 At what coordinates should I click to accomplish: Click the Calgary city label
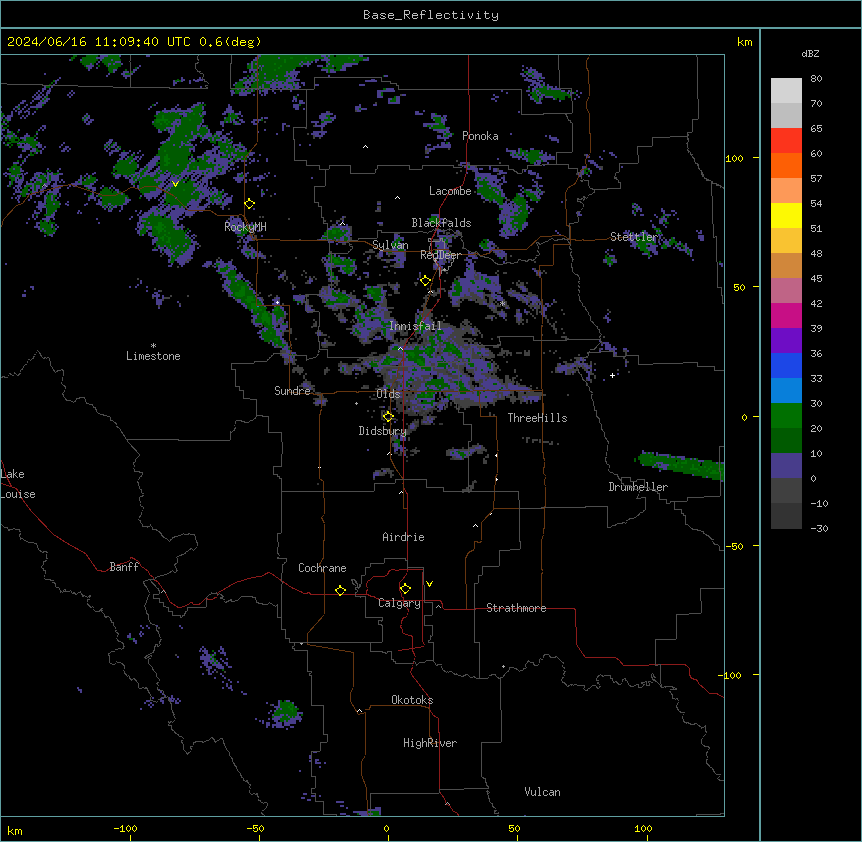tap(399, 603)
